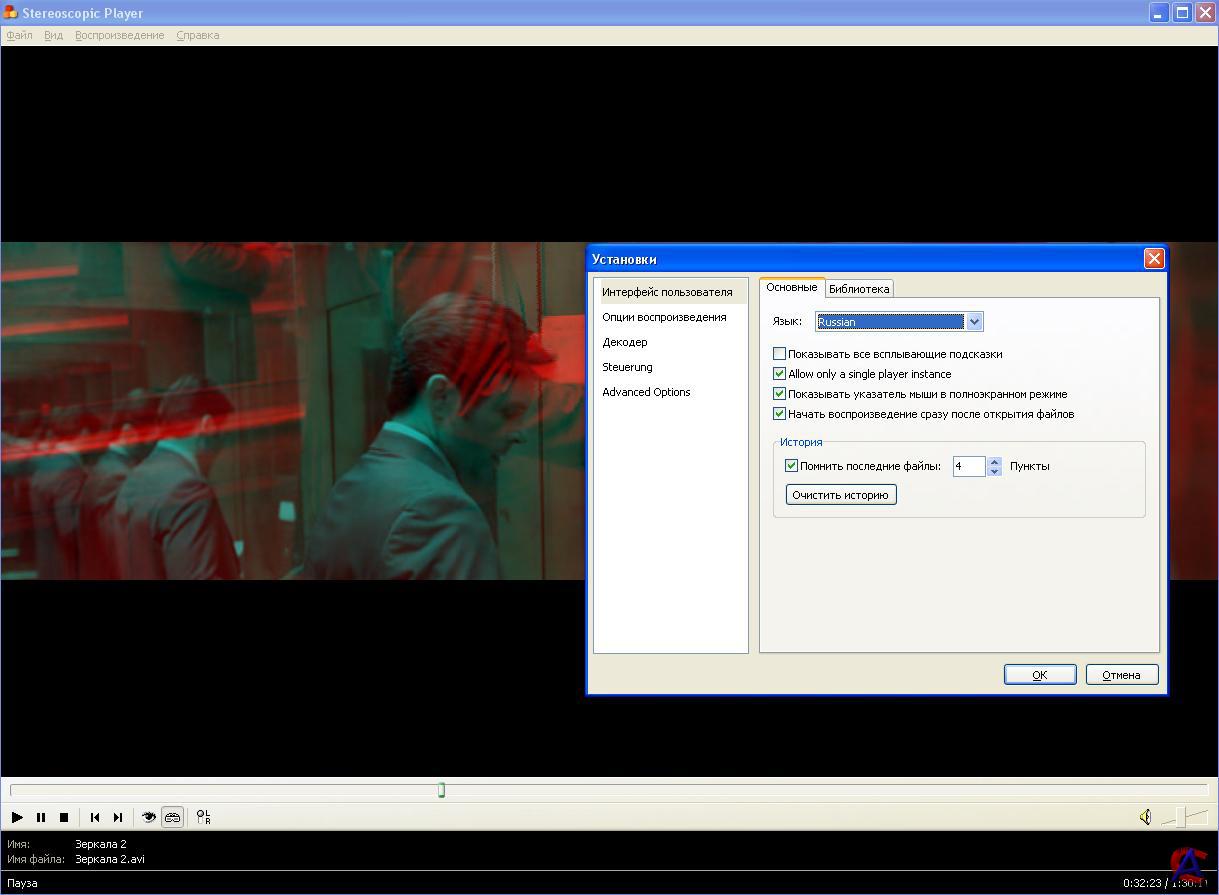Switch to the Библиотека tab

pyautogui.click(x=859, y=289)
